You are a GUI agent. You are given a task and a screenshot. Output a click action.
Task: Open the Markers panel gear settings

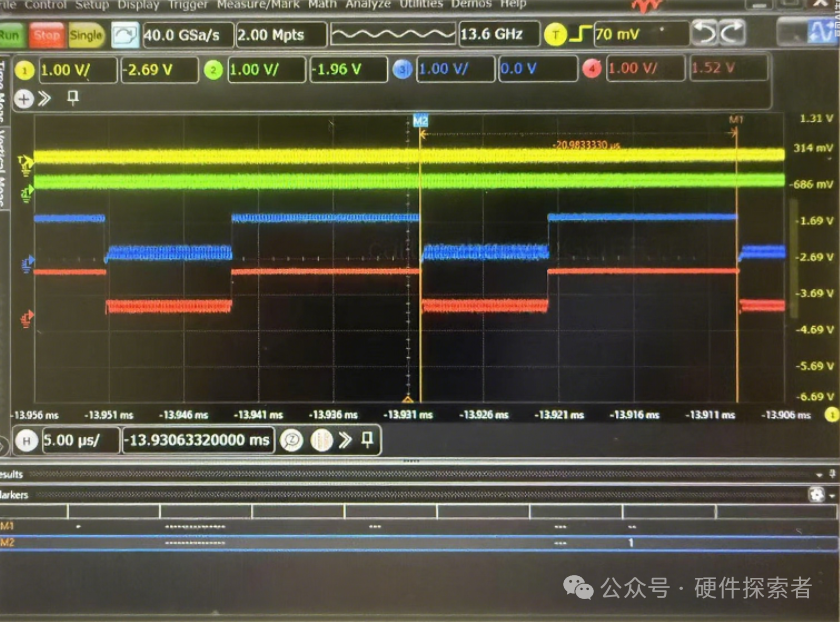click(816, 494)
